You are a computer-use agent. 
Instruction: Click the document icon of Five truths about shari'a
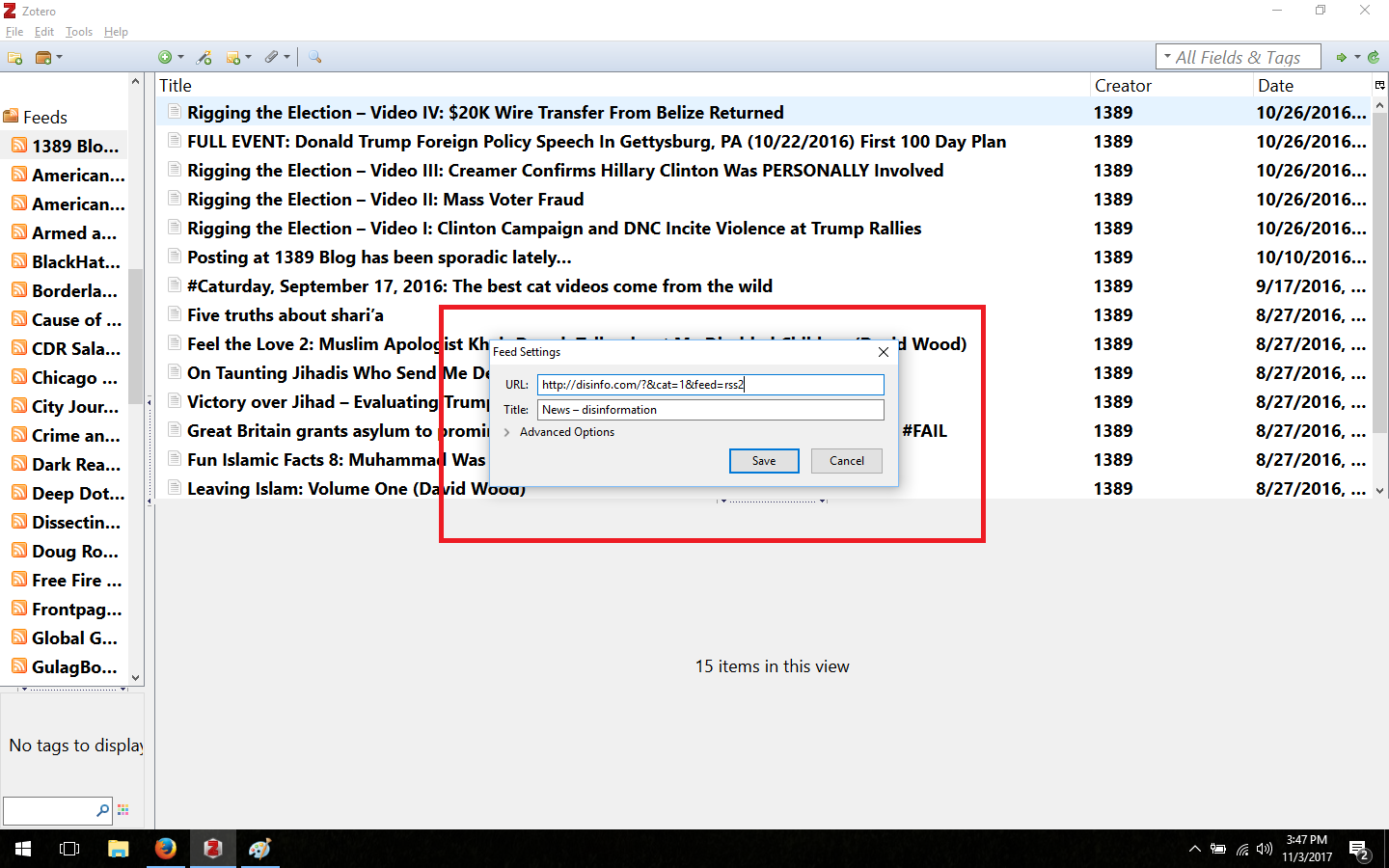point(175,314)
